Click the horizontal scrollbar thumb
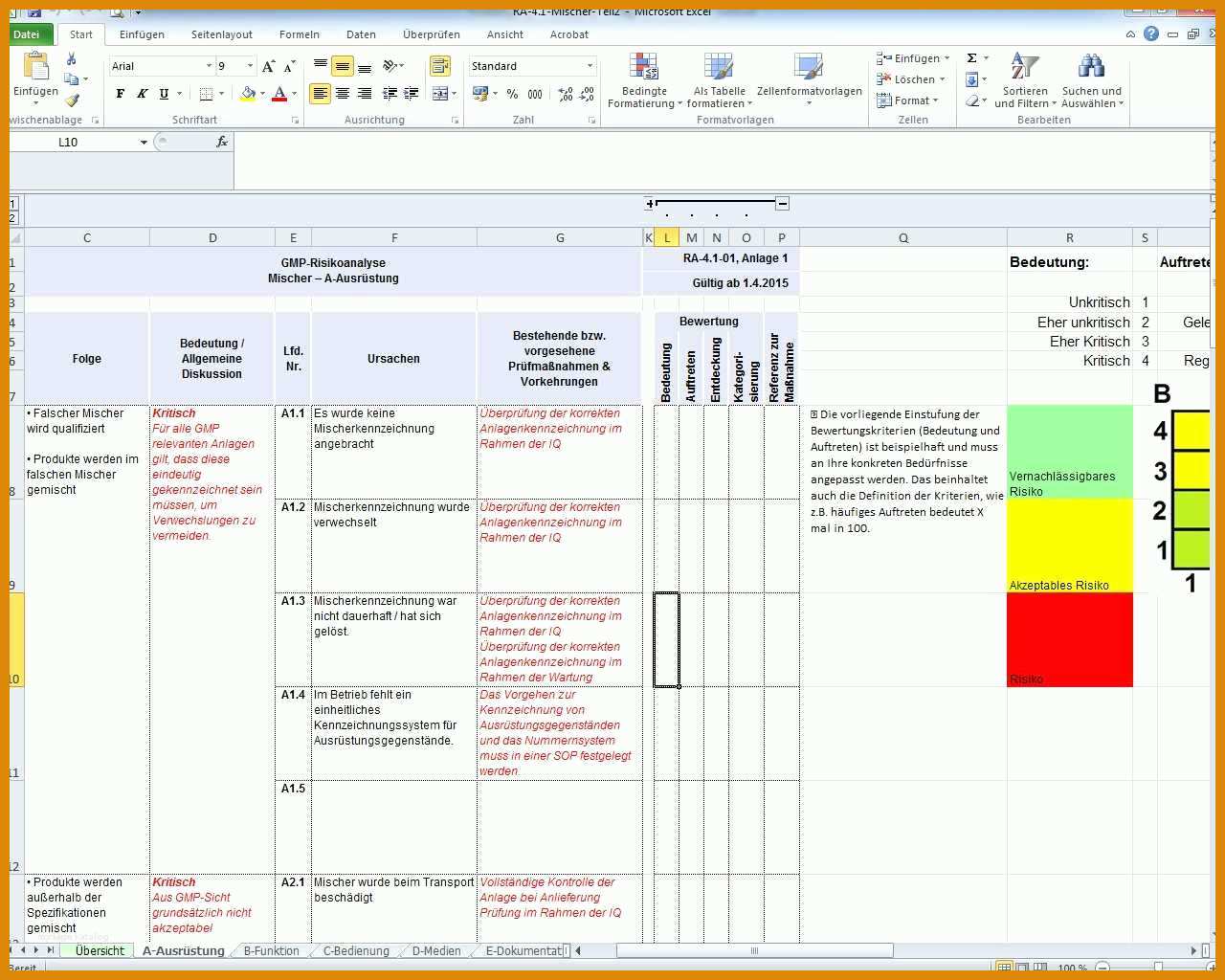Image resolution: width=1225 pixels, height=980 pixels. tap(755, 950)
